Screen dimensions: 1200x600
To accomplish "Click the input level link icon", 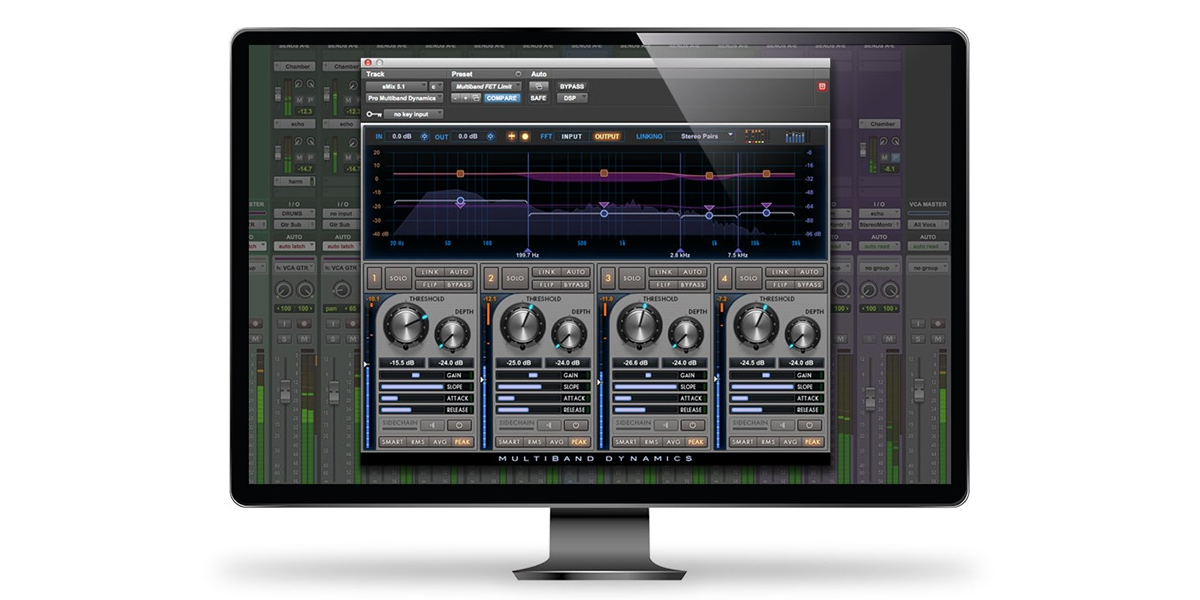I will [424, 136].
